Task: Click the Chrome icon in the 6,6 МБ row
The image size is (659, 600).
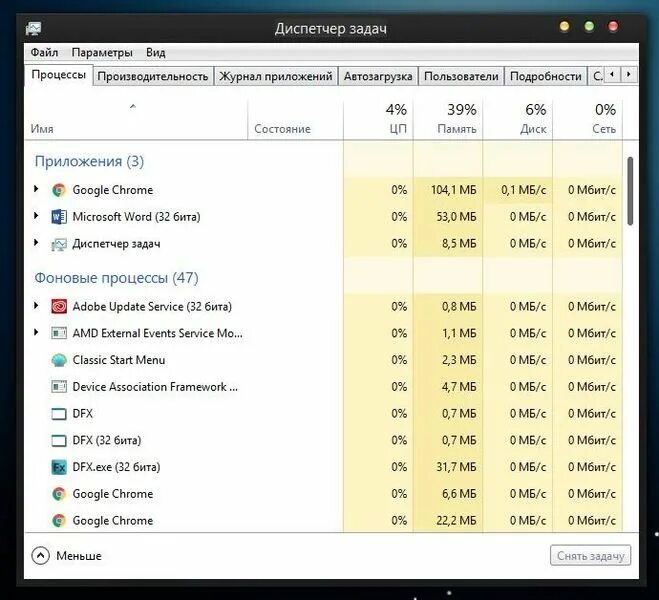Action: (x=59, y=494)
